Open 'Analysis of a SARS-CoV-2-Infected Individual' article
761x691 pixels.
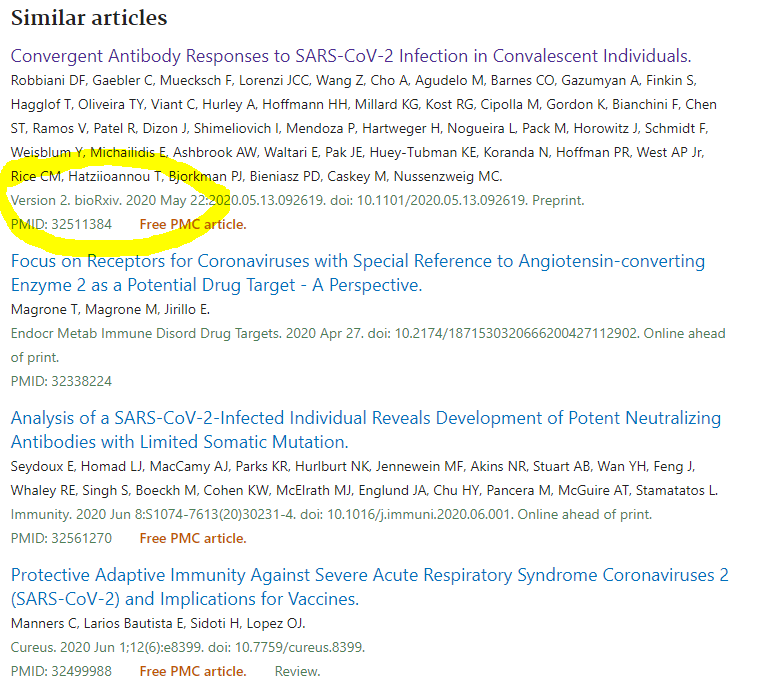366,430
